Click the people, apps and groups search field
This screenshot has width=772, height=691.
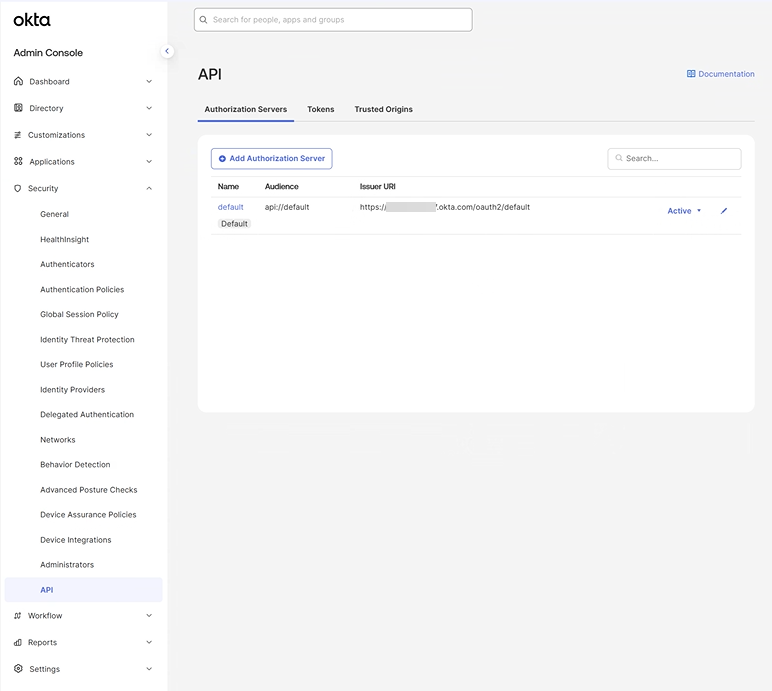[x=333, y=20]
